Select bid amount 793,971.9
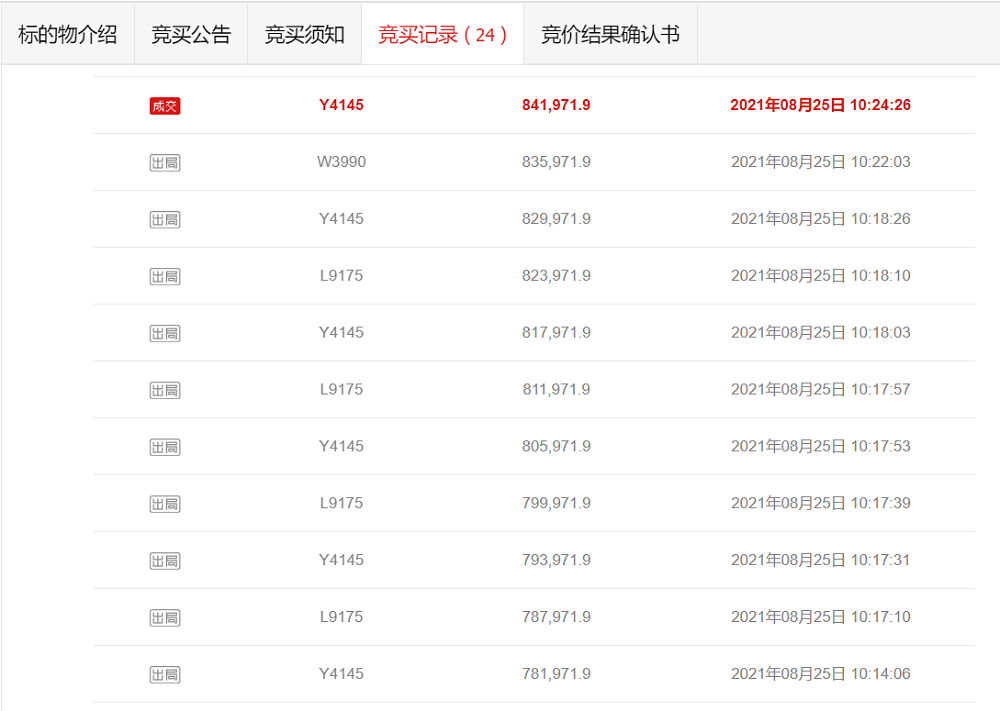 556,559
